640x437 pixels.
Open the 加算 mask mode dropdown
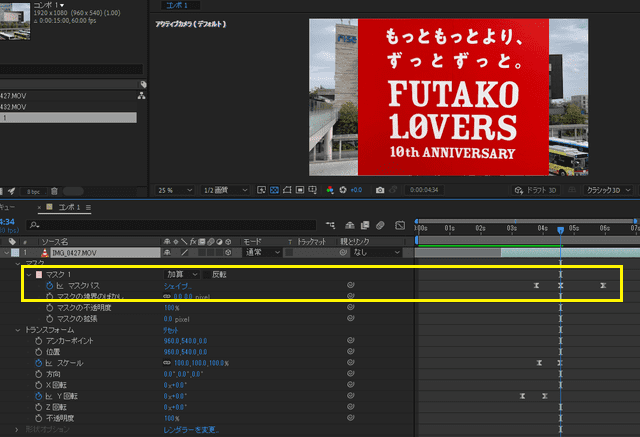(x=182, y=275)
